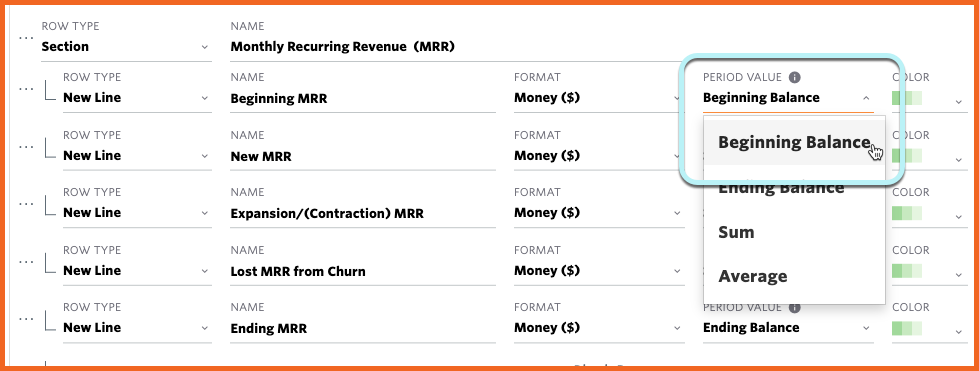Choose the Average period value option
This screenshot has width=979, height=371.
point(794,276)
